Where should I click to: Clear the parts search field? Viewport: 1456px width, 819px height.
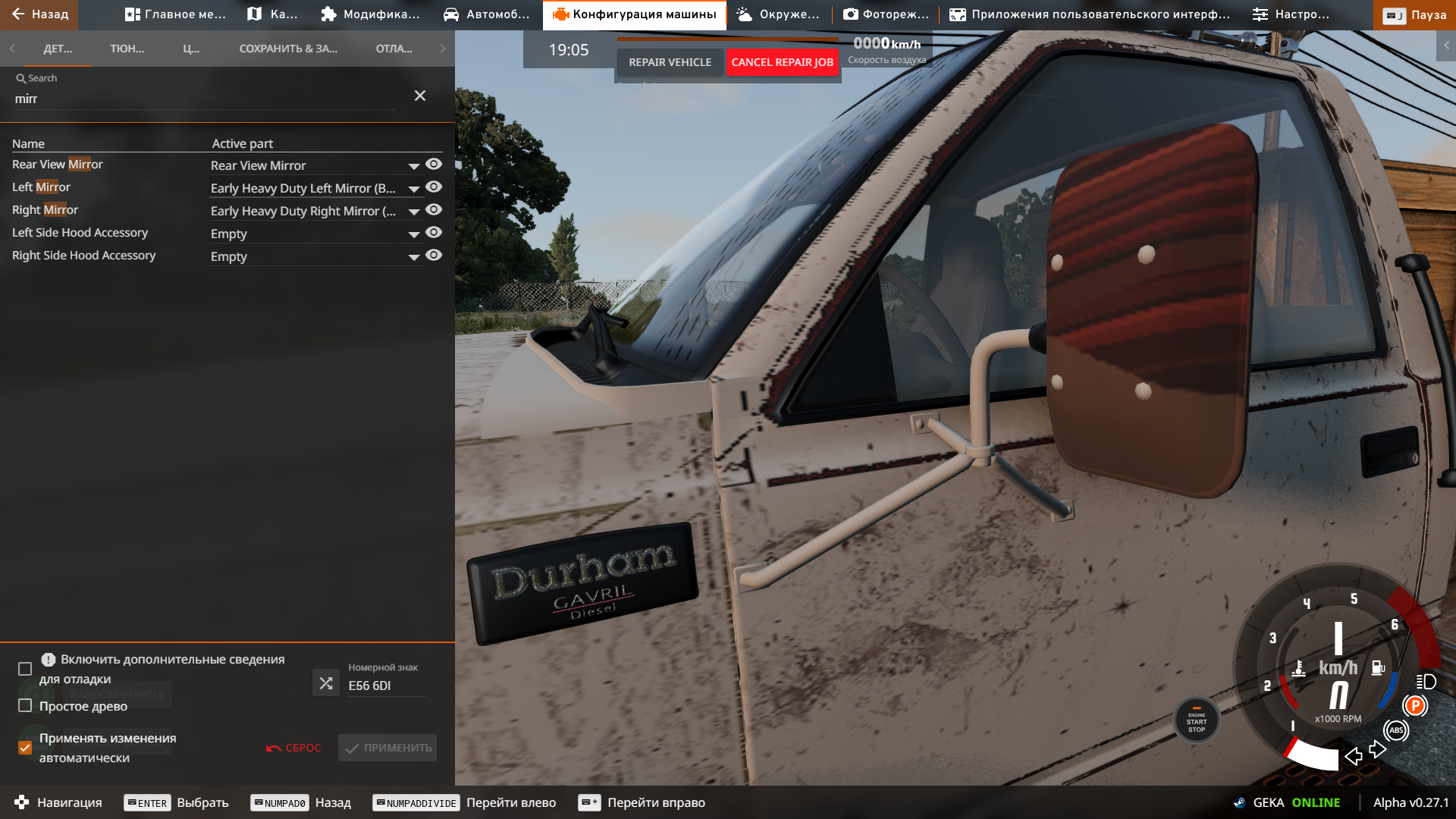pos(420,96)
